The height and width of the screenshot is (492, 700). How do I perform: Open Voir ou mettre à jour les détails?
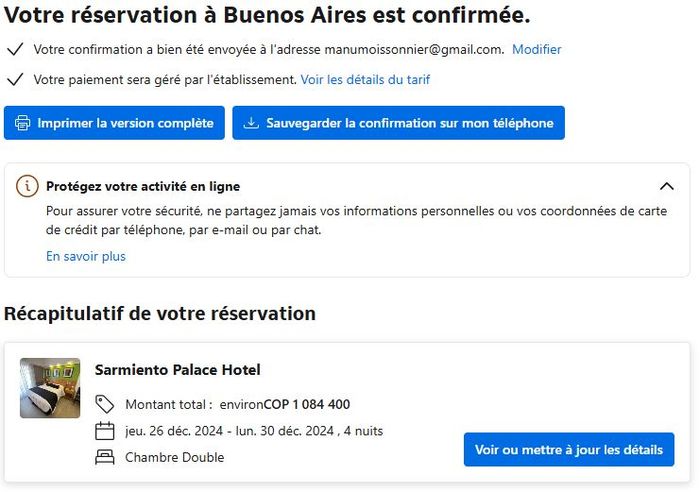[569, 450]
